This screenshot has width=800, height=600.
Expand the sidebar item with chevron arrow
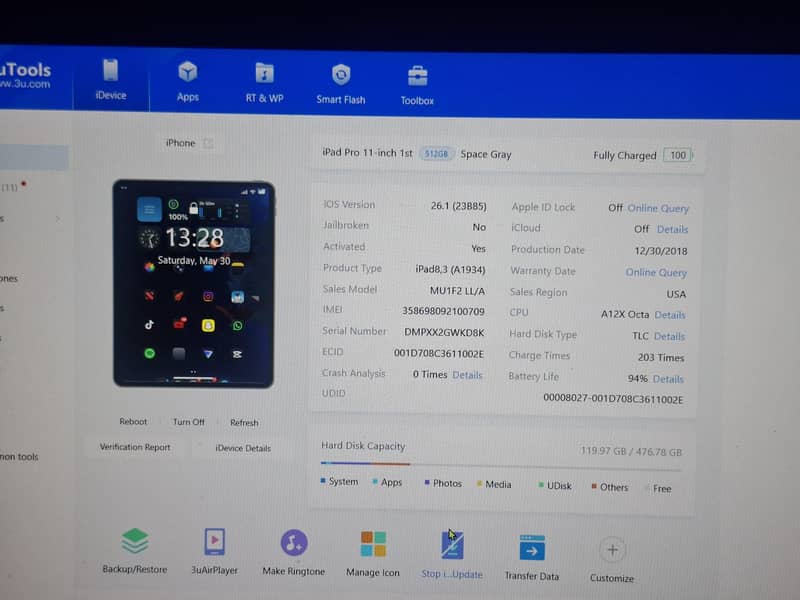58,219
